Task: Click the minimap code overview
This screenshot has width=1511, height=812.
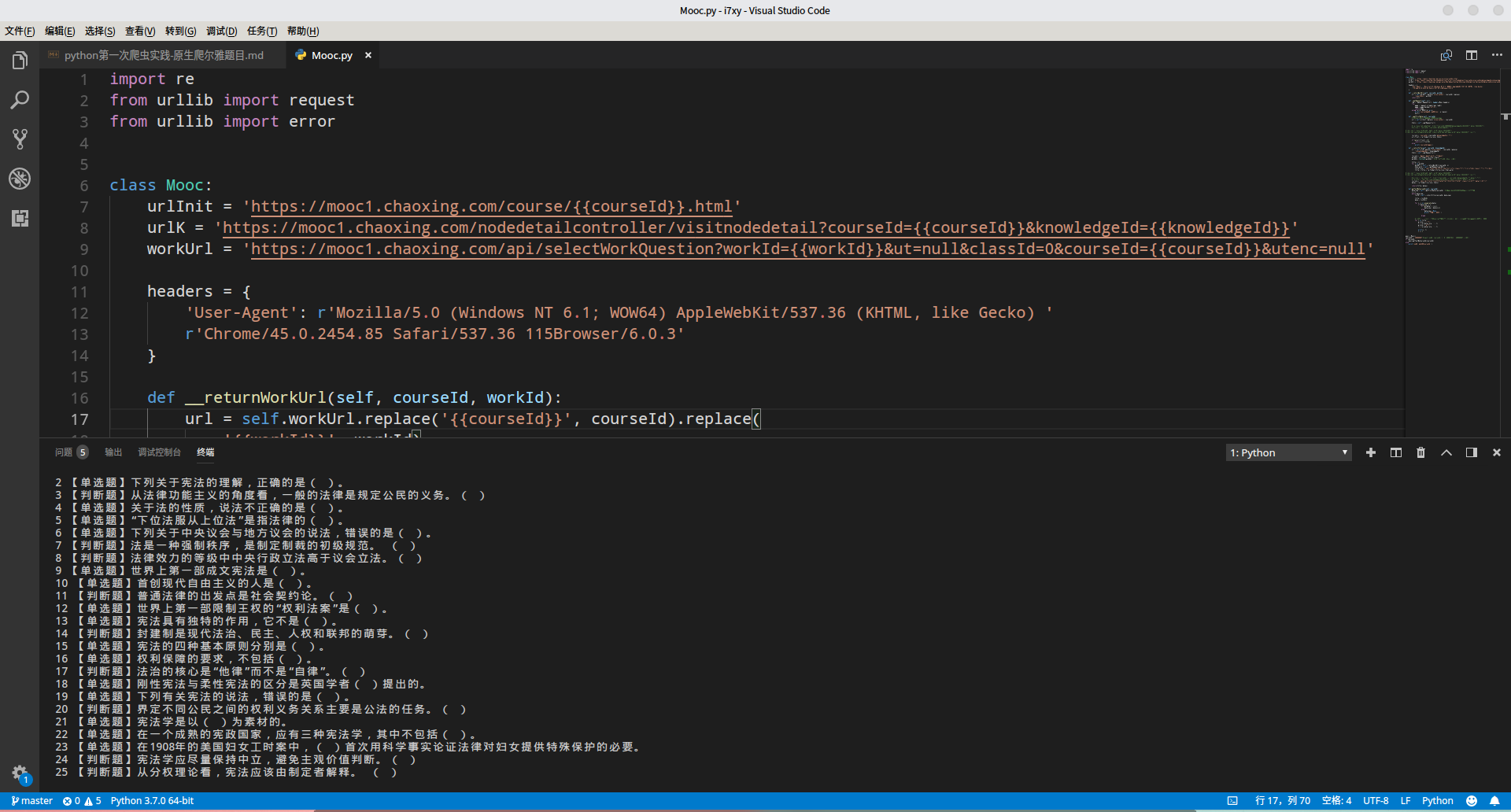Action: (x=1452, y=157)
